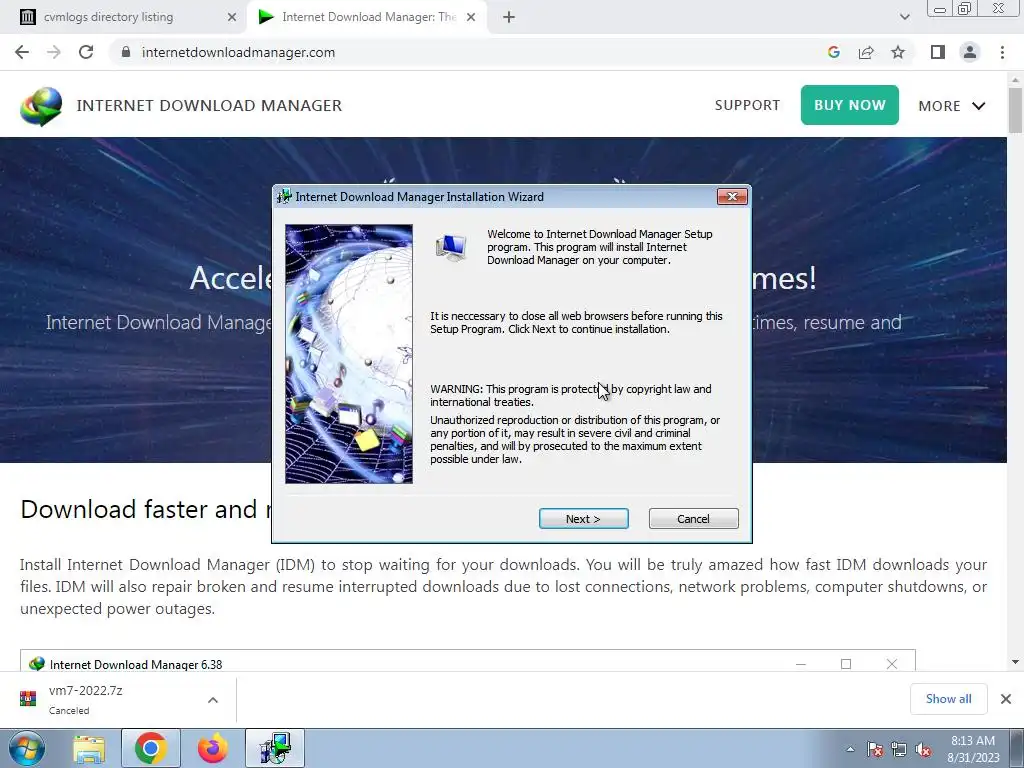This screenshot has height=768, width=1024.
Task: Click the scrollbar up arrow
Action: click(1015, 78)
